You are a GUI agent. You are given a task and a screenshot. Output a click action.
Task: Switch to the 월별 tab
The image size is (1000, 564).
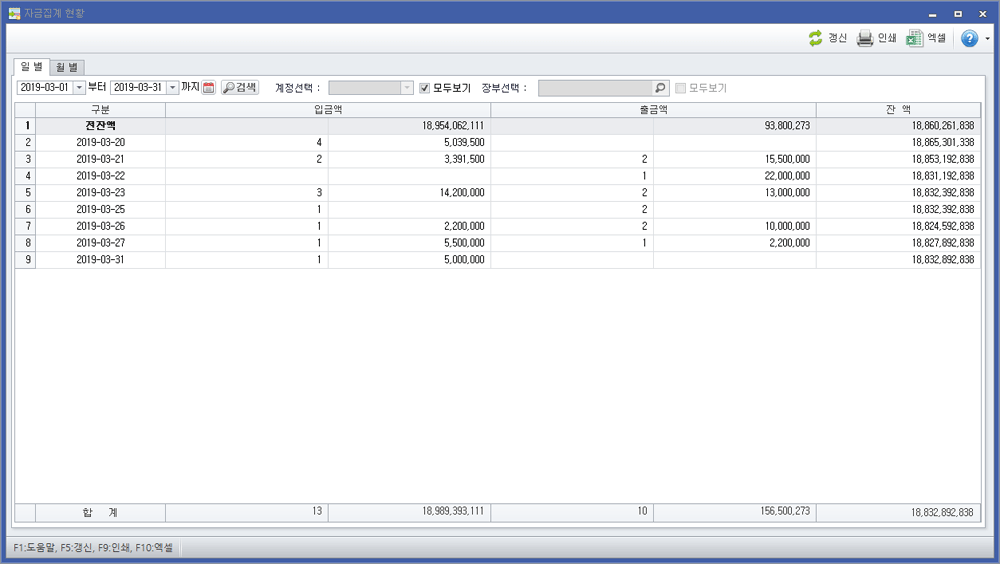tap(67, 67)
